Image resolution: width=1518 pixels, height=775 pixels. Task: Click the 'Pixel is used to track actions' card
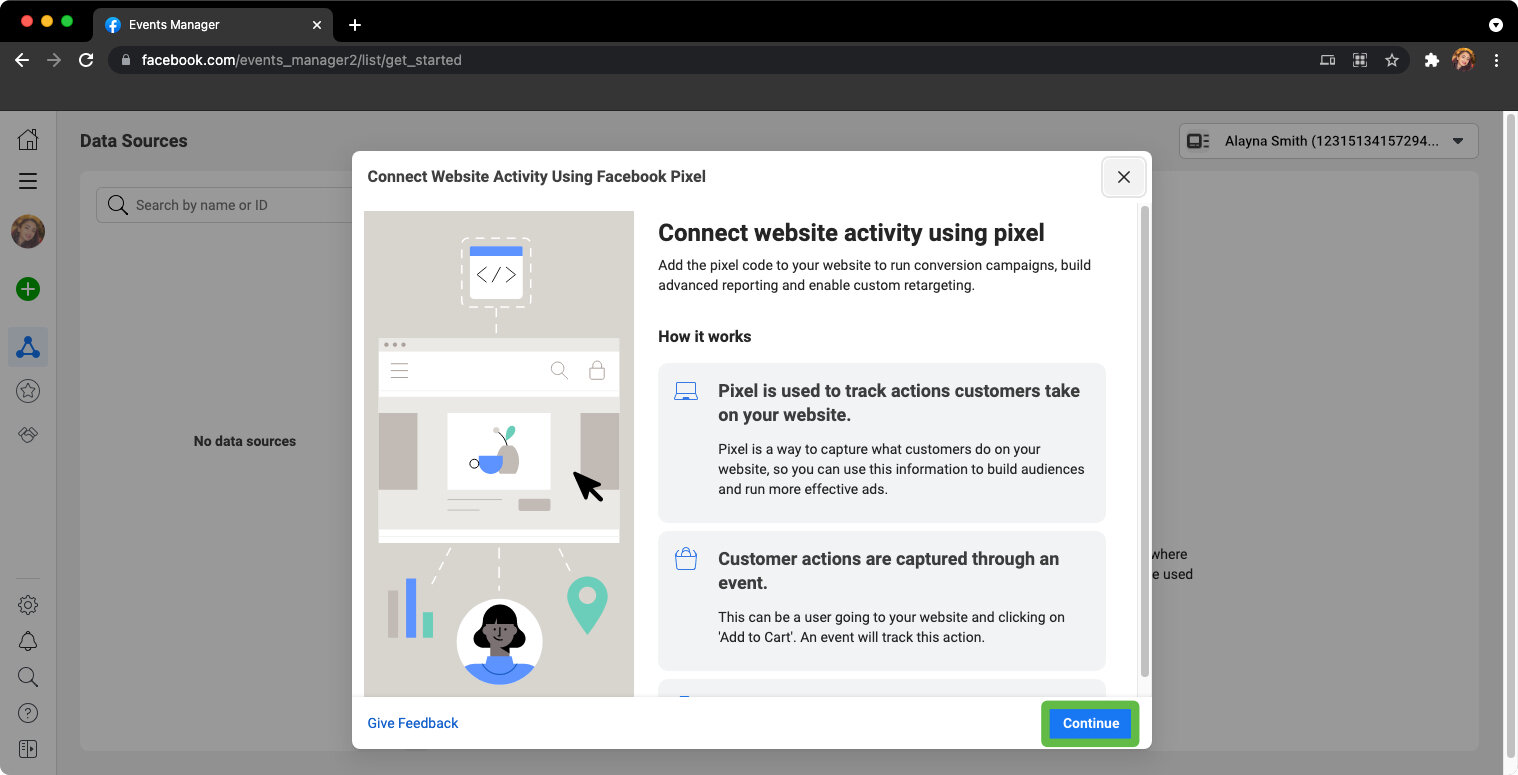pos(882,443)
